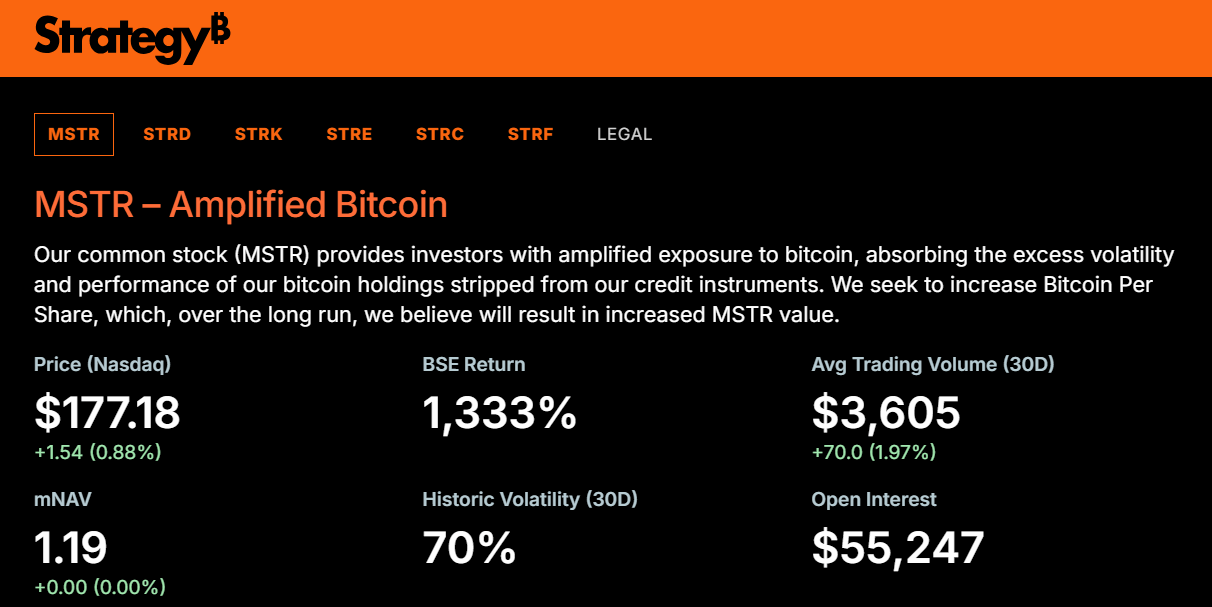Open the STRK tab

click(259, 134)
